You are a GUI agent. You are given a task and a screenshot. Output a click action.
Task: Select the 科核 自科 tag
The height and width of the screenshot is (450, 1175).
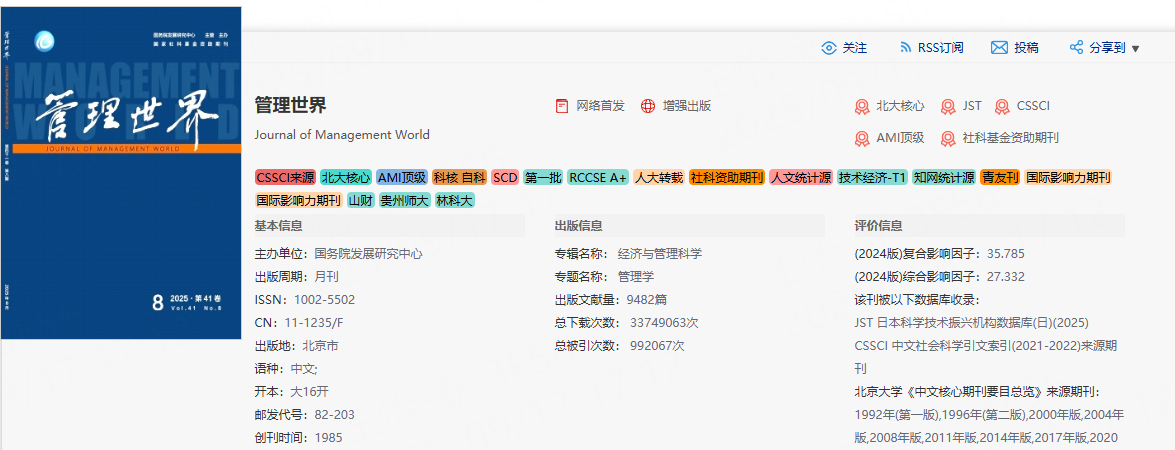(459, 177)
